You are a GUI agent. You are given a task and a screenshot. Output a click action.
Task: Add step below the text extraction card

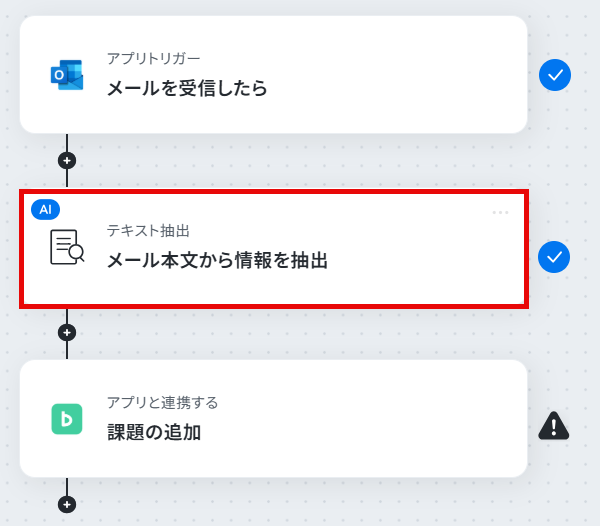pyautogui.click(x=67, y=332)
